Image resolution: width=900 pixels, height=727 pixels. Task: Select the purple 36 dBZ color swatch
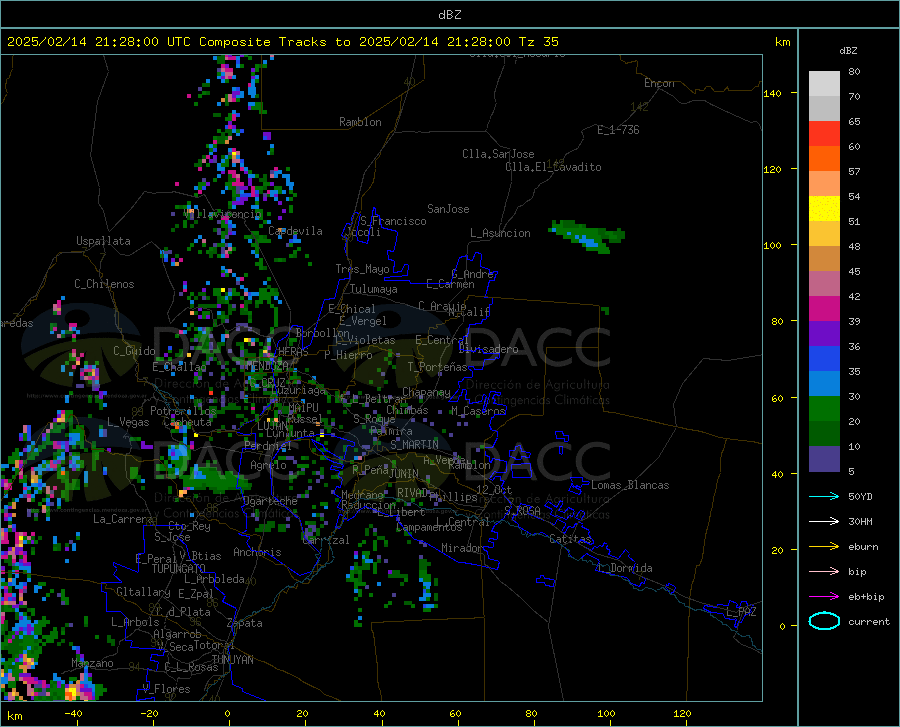tap(824, 333)
